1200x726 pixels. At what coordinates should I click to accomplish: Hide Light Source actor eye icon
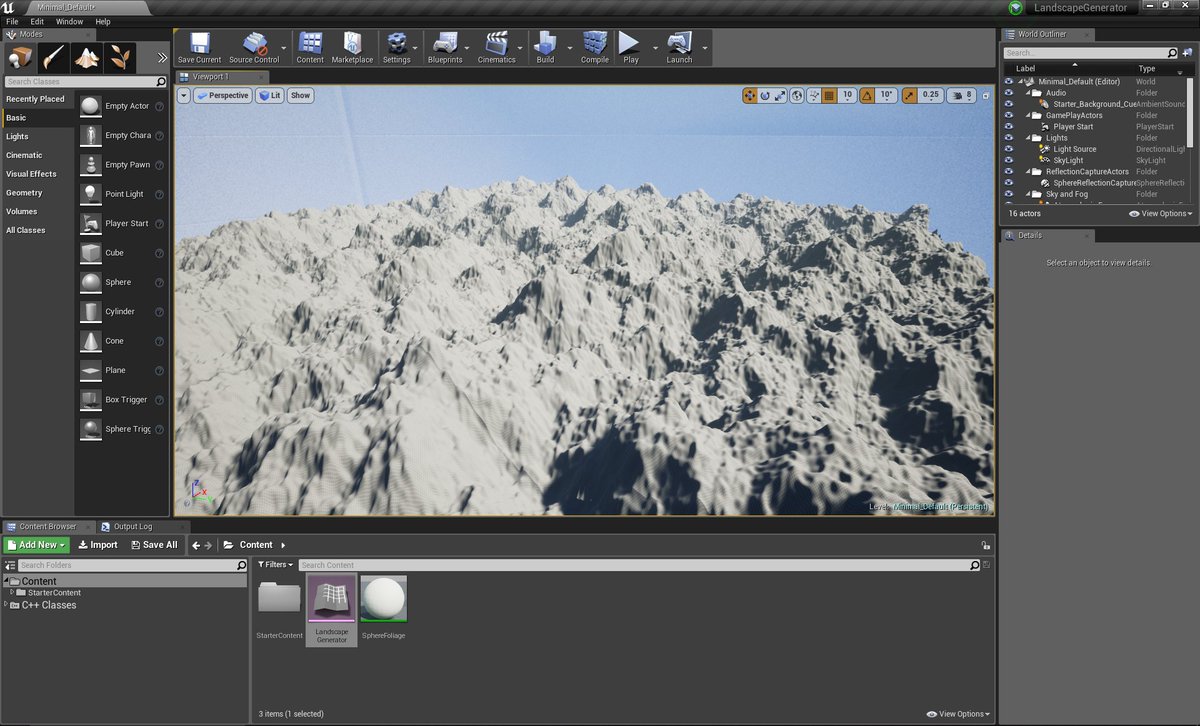pyautogui.click(x=1009, y=149)
